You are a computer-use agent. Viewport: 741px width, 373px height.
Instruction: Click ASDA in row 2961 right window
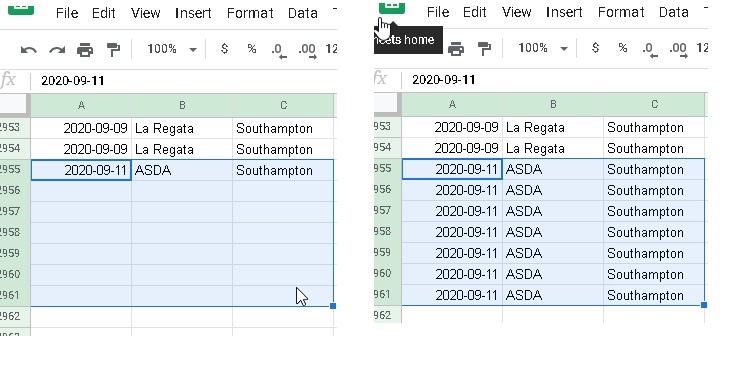pyautogui.click(x=553, y=295)
